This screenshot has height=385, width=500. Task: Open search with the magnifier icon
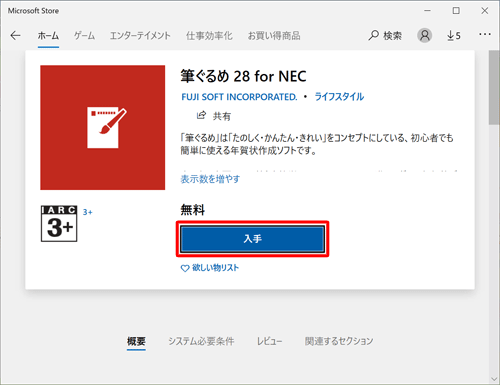(374, 35)
